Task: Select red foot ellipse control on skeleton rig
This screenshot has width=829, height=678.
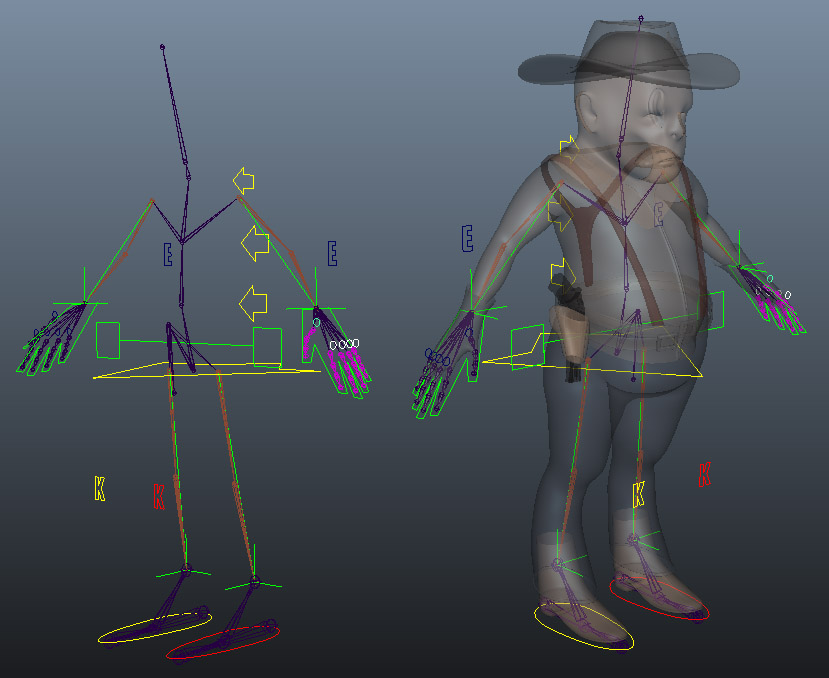Action: point(223,642)
